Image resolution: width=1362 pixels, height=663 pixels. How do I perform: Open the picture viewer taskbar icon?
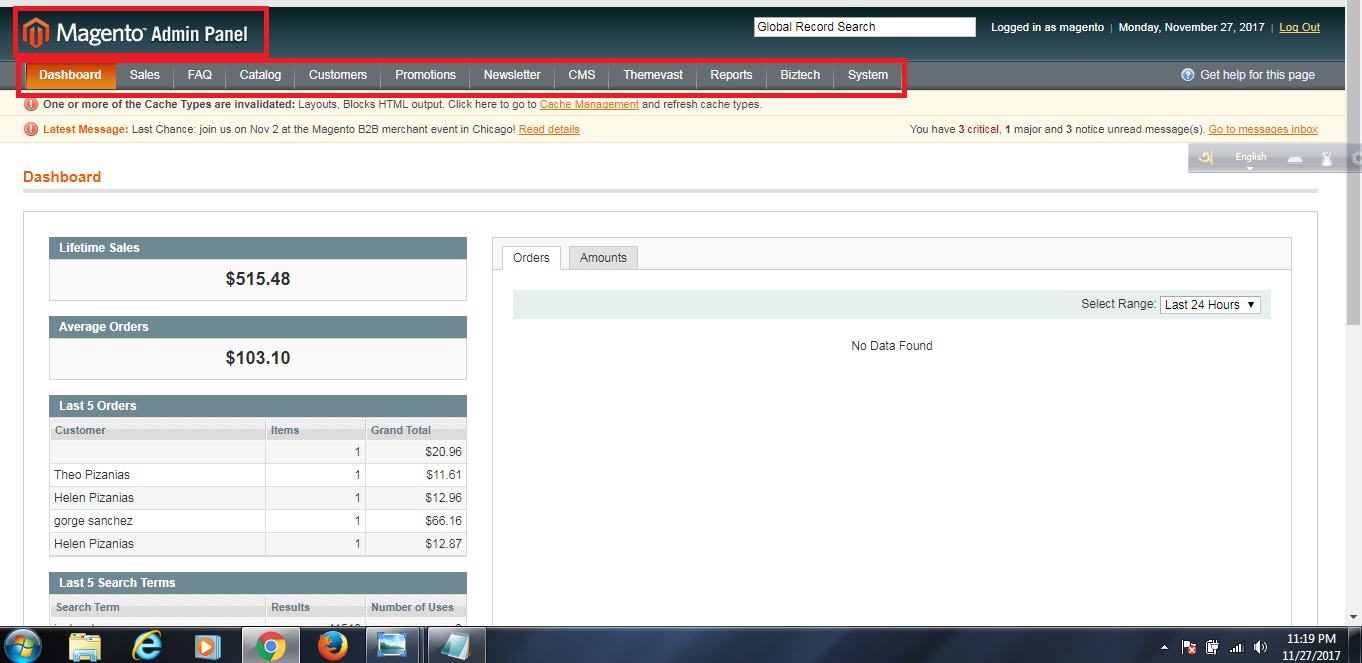392,646
